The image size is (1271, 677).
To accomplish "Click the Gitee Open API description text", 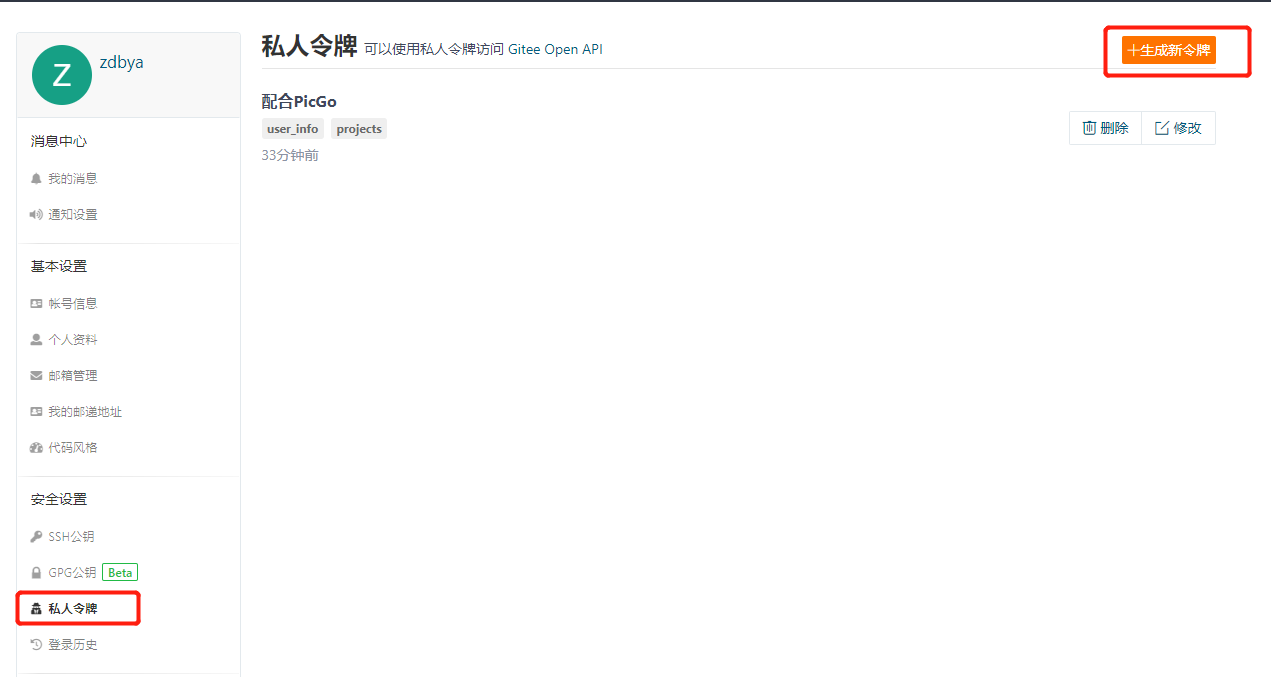I will click(483, 49).
